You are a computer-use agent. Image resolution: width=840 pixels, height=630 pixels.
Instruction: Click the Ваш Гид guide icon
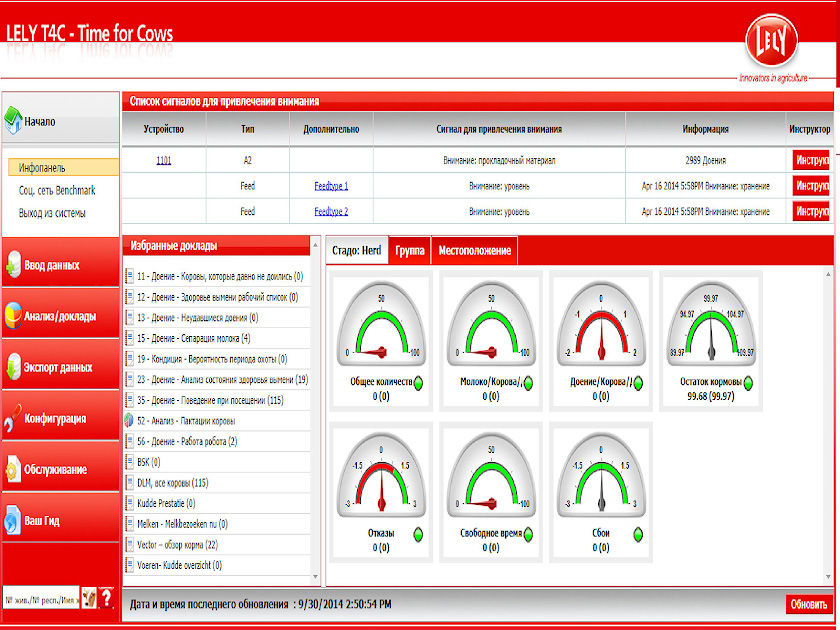pos(13,520)
